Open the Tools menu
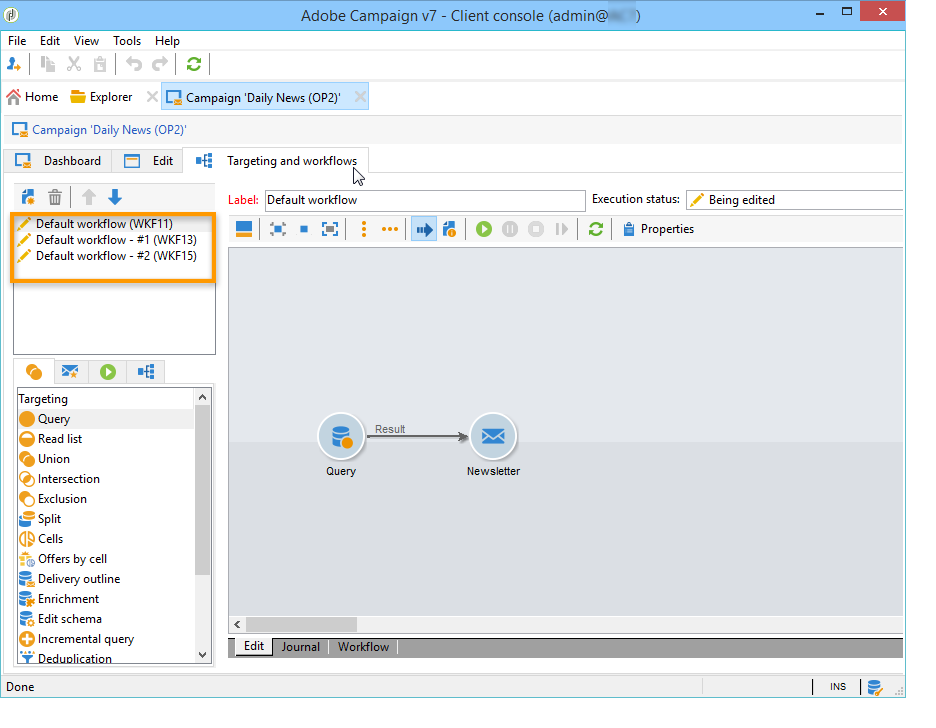This screenshot has height=728, width=936. point(127,41)
